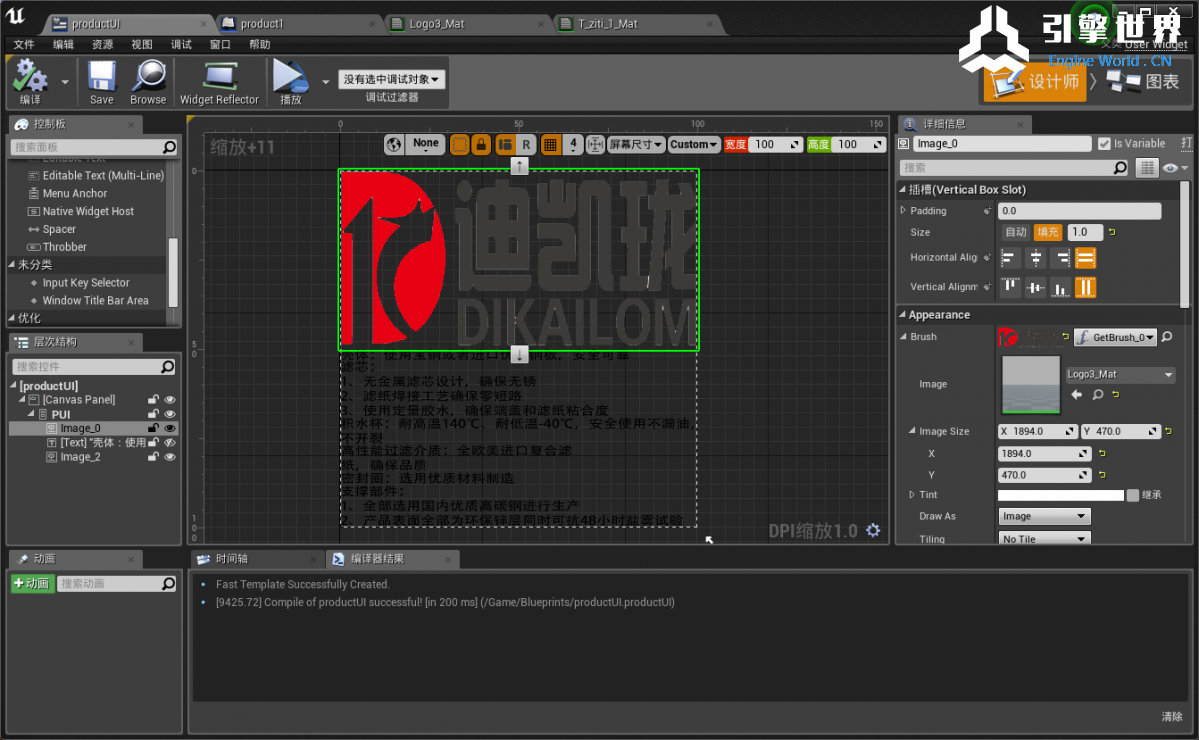Open the 窗口 (Window) menu
The width and height of the screenshot is (1199, 740).
point(220,44)
